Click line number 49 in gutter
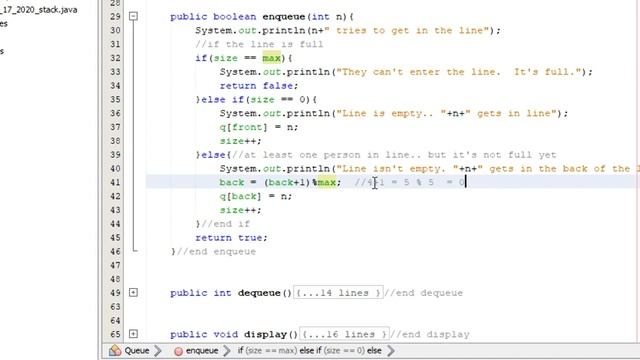The height and width of the screenshot is (360, 640). pyautogui.click(x=115, y=293)
